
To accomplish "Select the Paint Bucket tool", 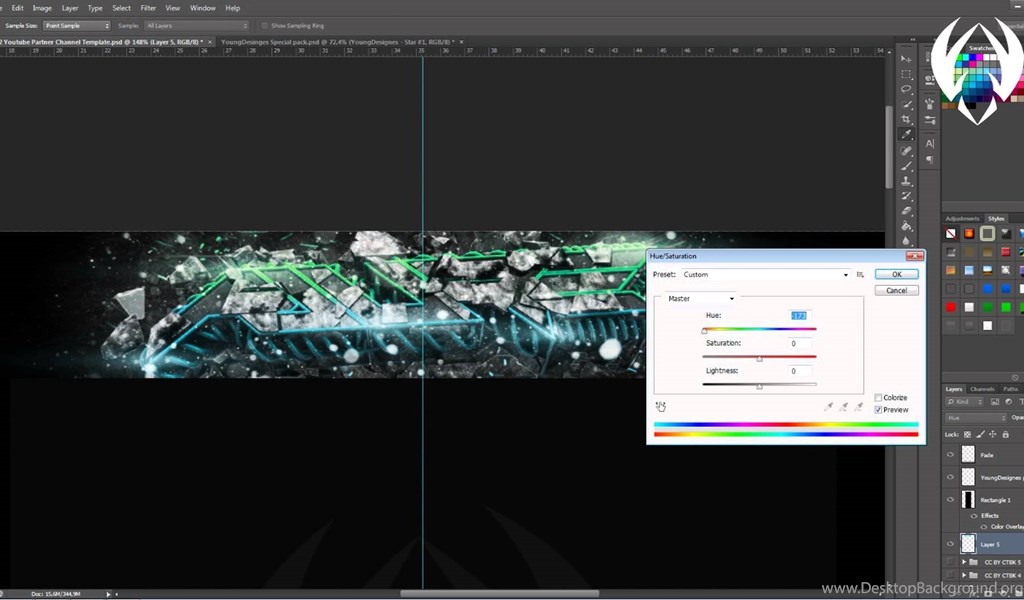I will (906, 226).
